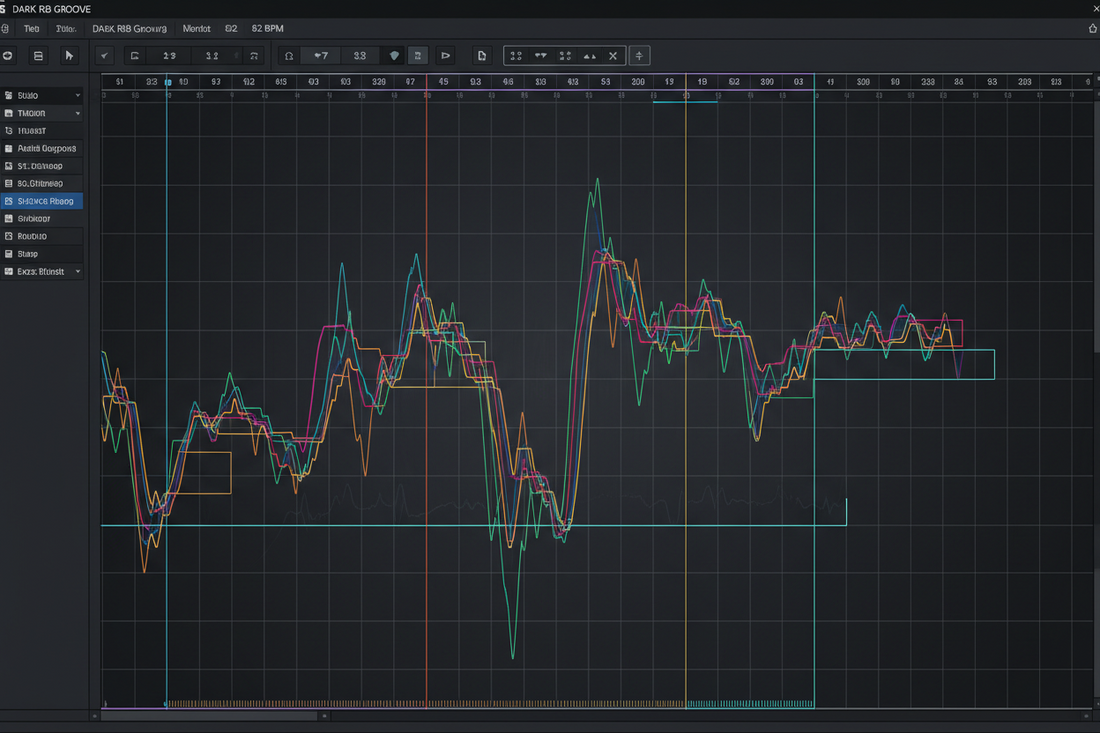Select the highlighted SИaисв Rbaog row

[x=42, y=201]
